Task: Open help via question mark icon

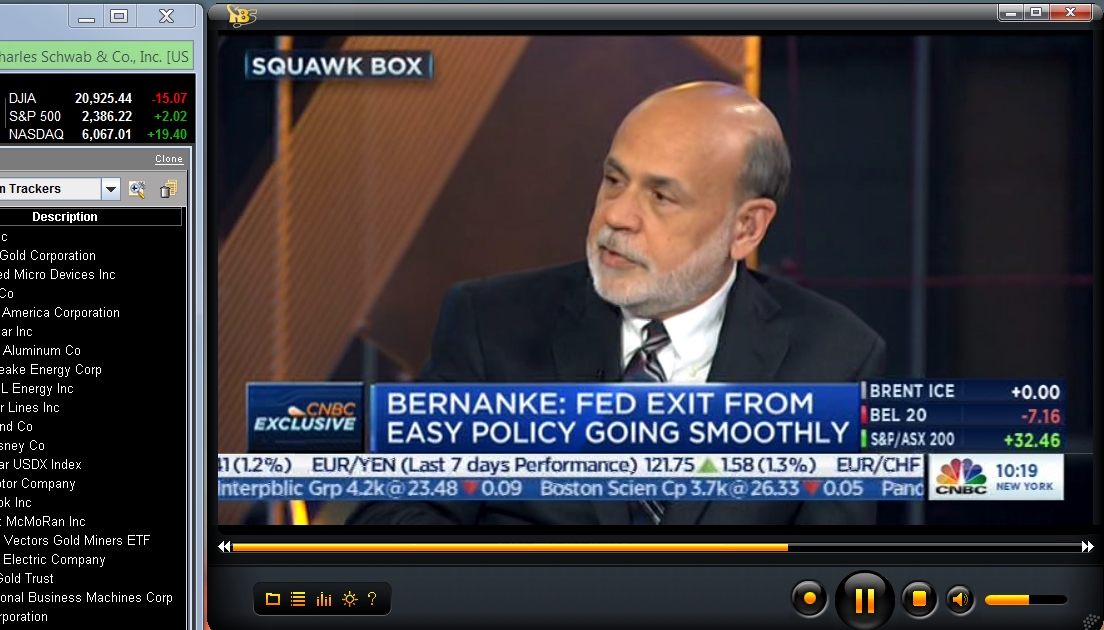Action: 372,599
